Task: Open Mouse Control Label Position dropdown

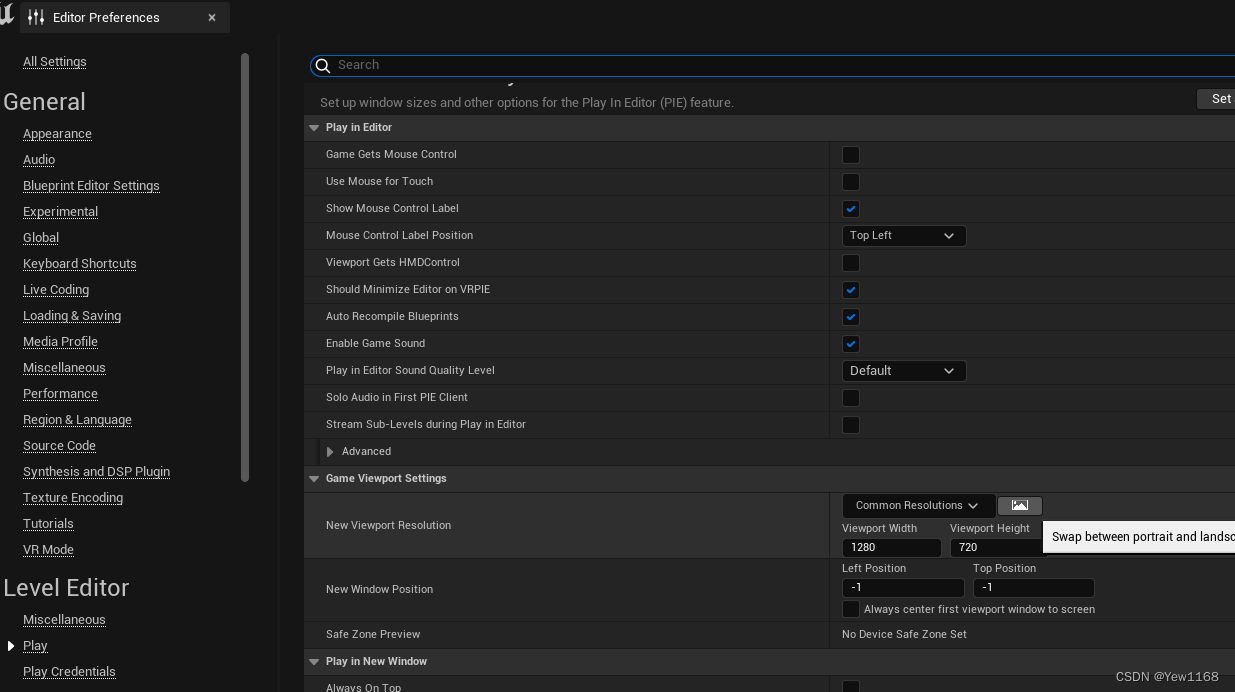Action: pos(904,235)
